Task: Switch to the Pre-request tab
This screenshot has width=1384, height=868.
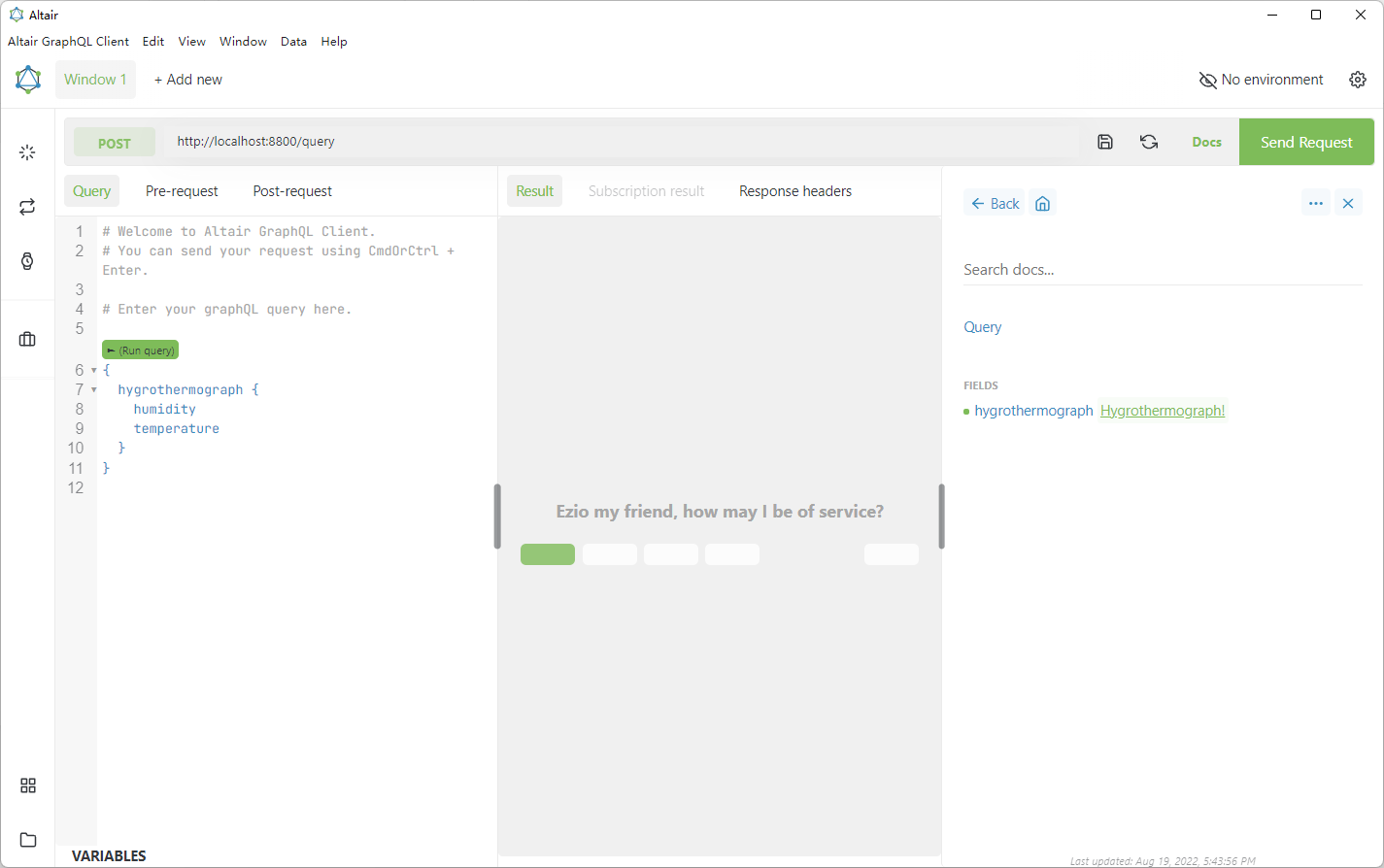Action: (182, 191)
